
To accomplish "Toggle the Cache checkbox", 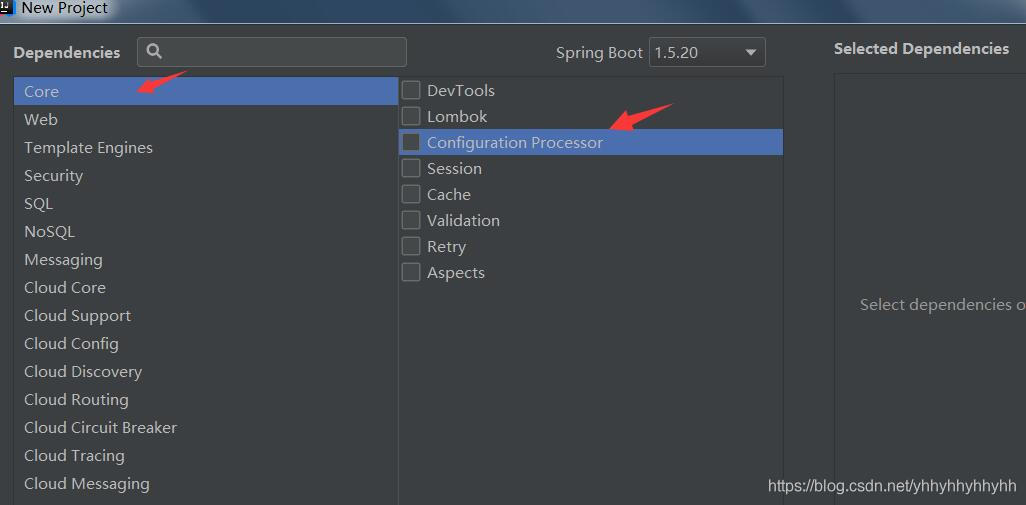I will [x=411, y=194].
